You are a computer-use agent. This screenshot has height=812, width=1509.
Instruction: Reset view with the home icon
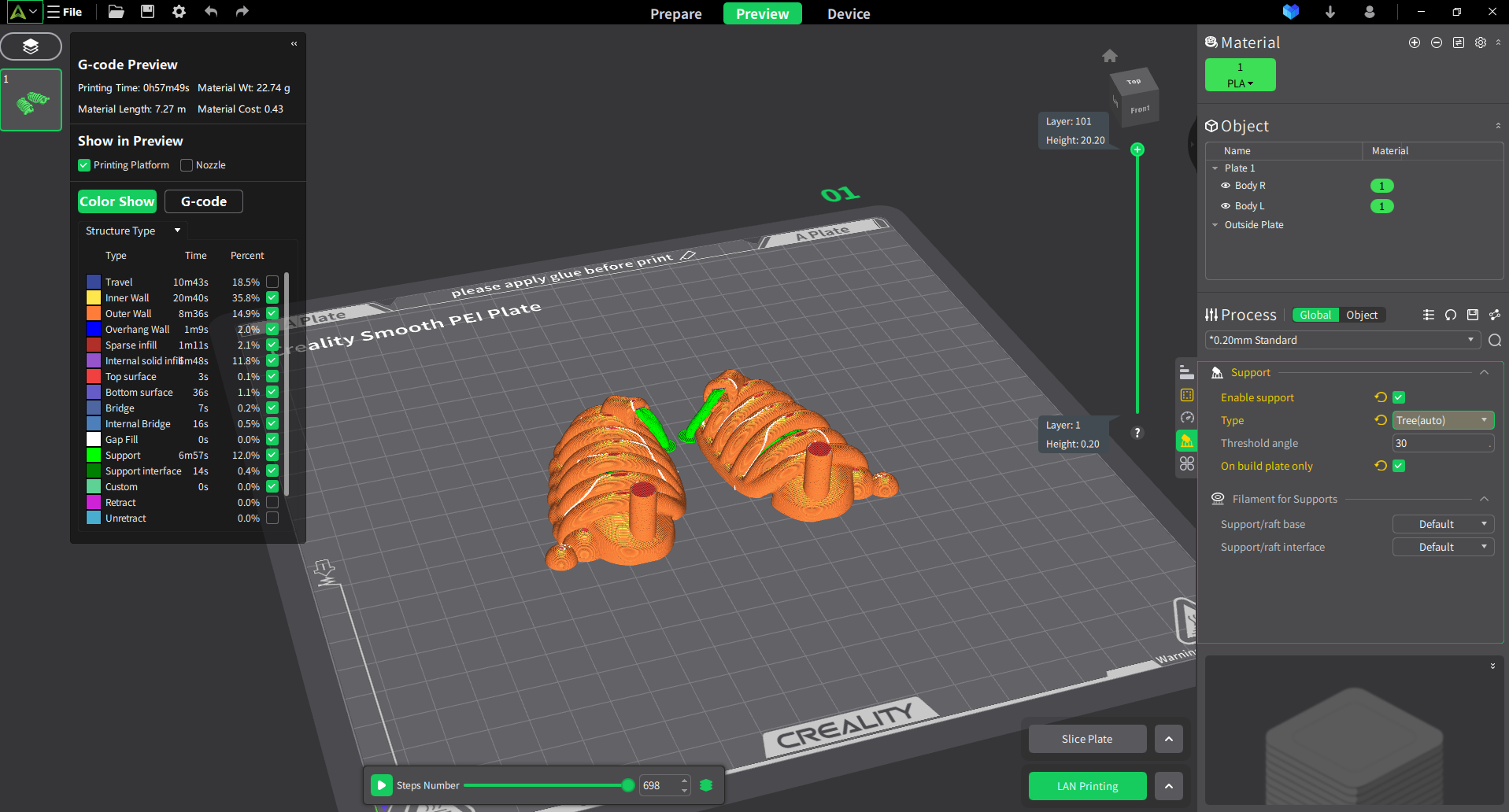pos(1110,56)
